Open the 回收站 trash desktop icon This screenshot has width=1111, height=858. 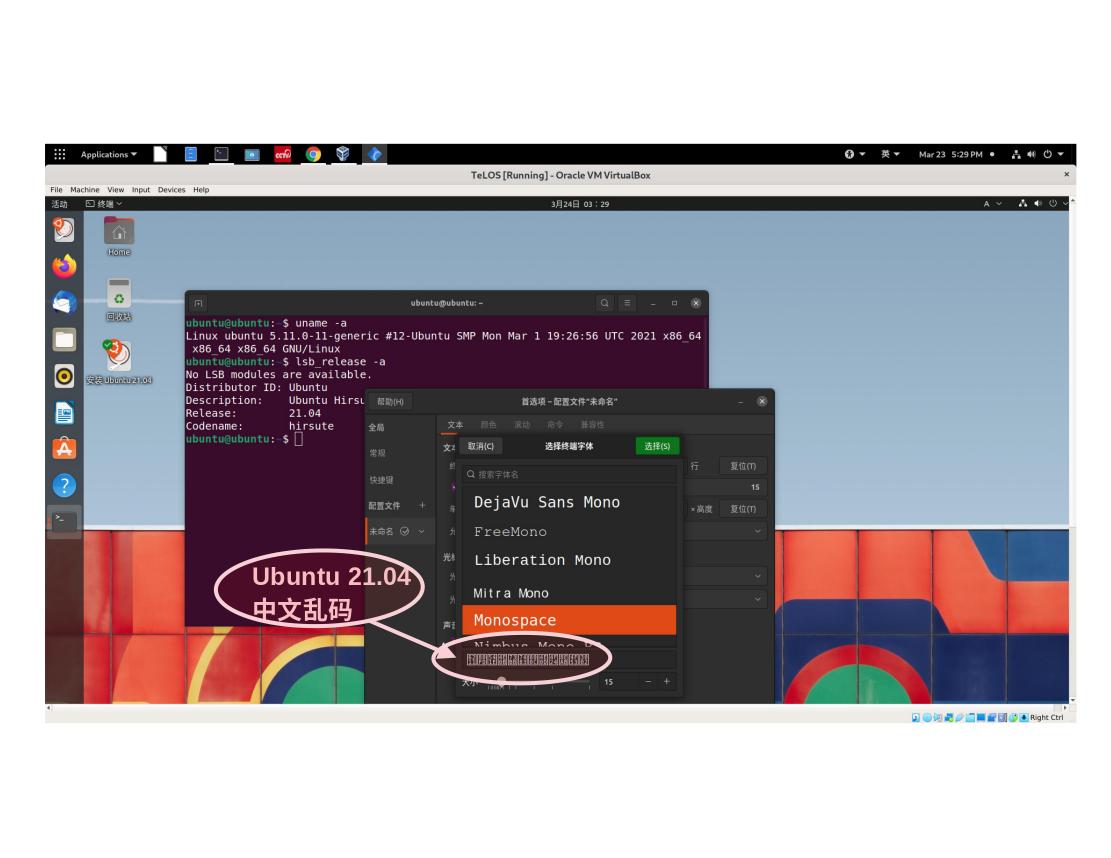click(x=119, y=300)
